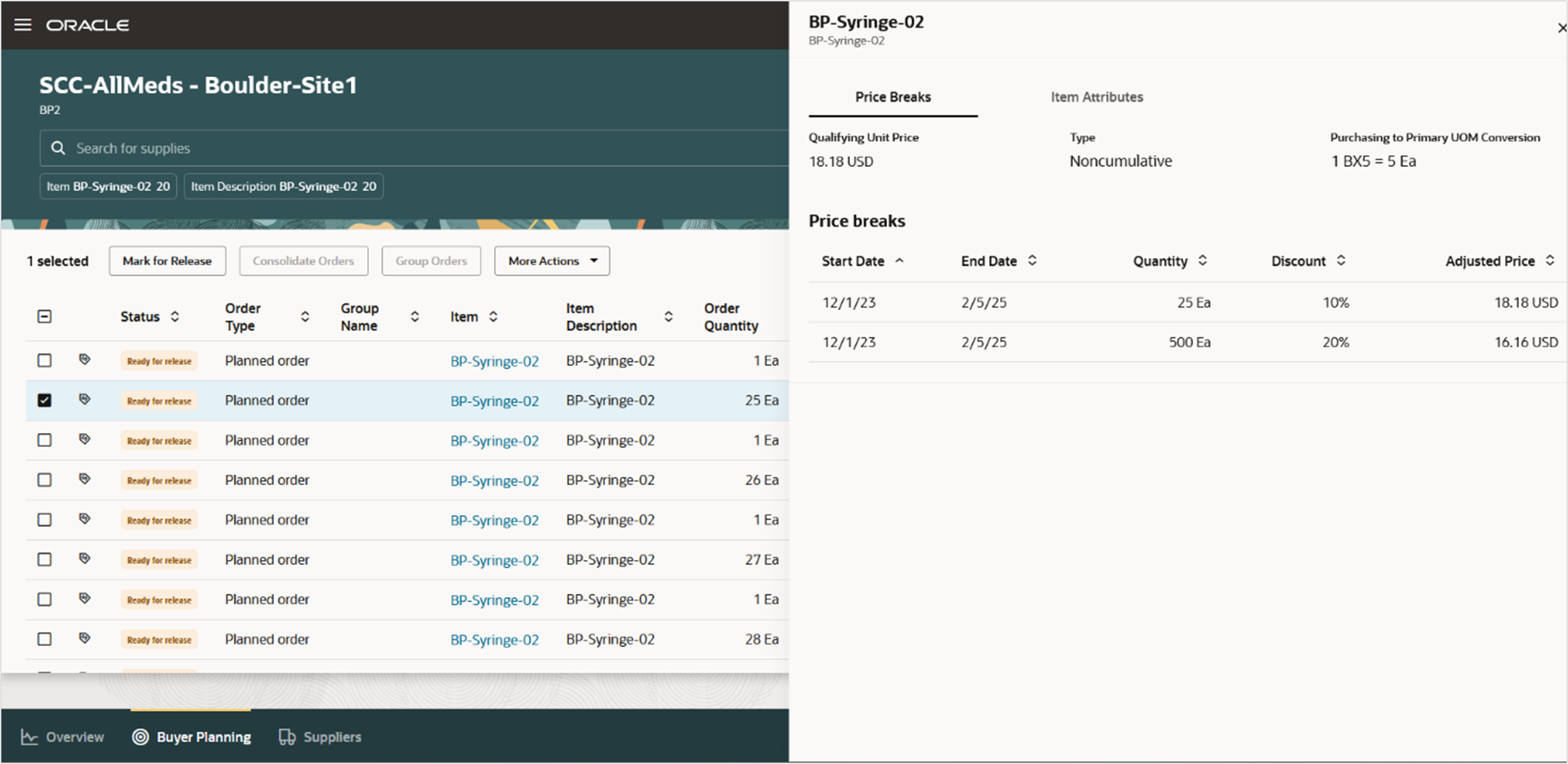Click the 500 Ea quantity cell
The width and height of the screenshot is (1568, 764).
(1190, 342)
